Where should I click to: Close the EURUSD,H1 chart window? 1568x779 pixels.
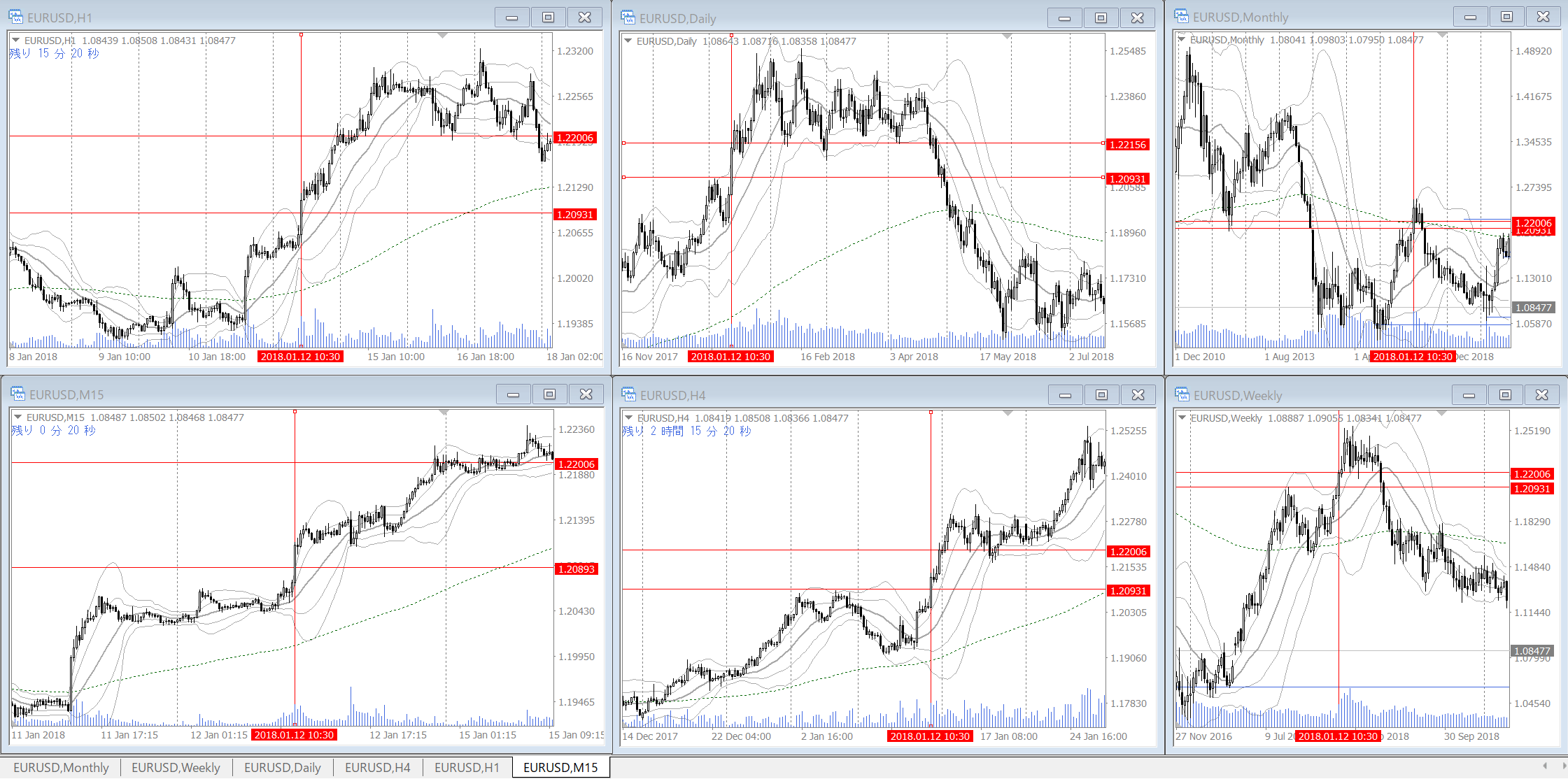pos(585,17)
